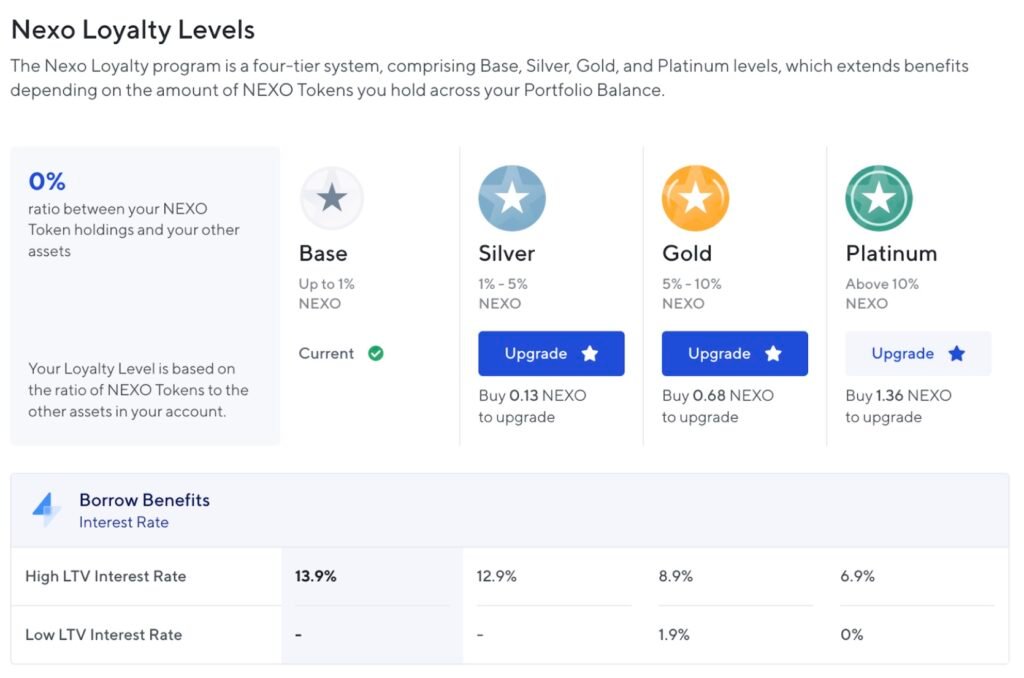Click the star icon inside Silver Upgrade button

(590, 354)
